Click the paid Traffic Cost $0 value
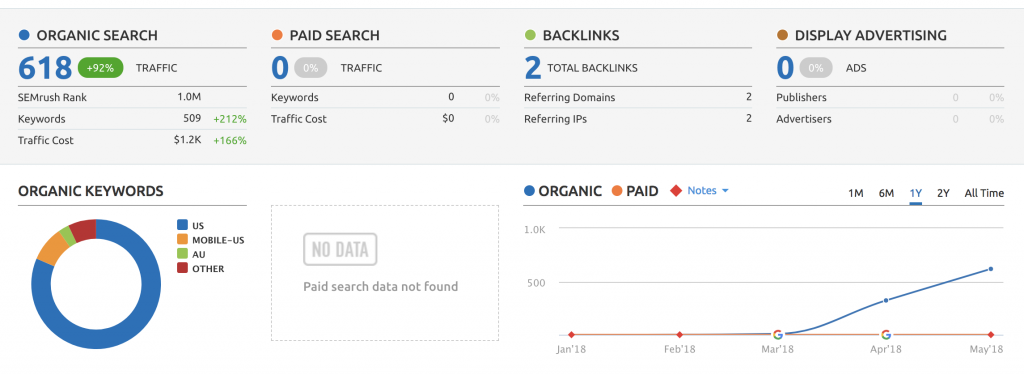Image resolution: width=1024 pixels, height=375 pixels. click(x=448, y=119)
